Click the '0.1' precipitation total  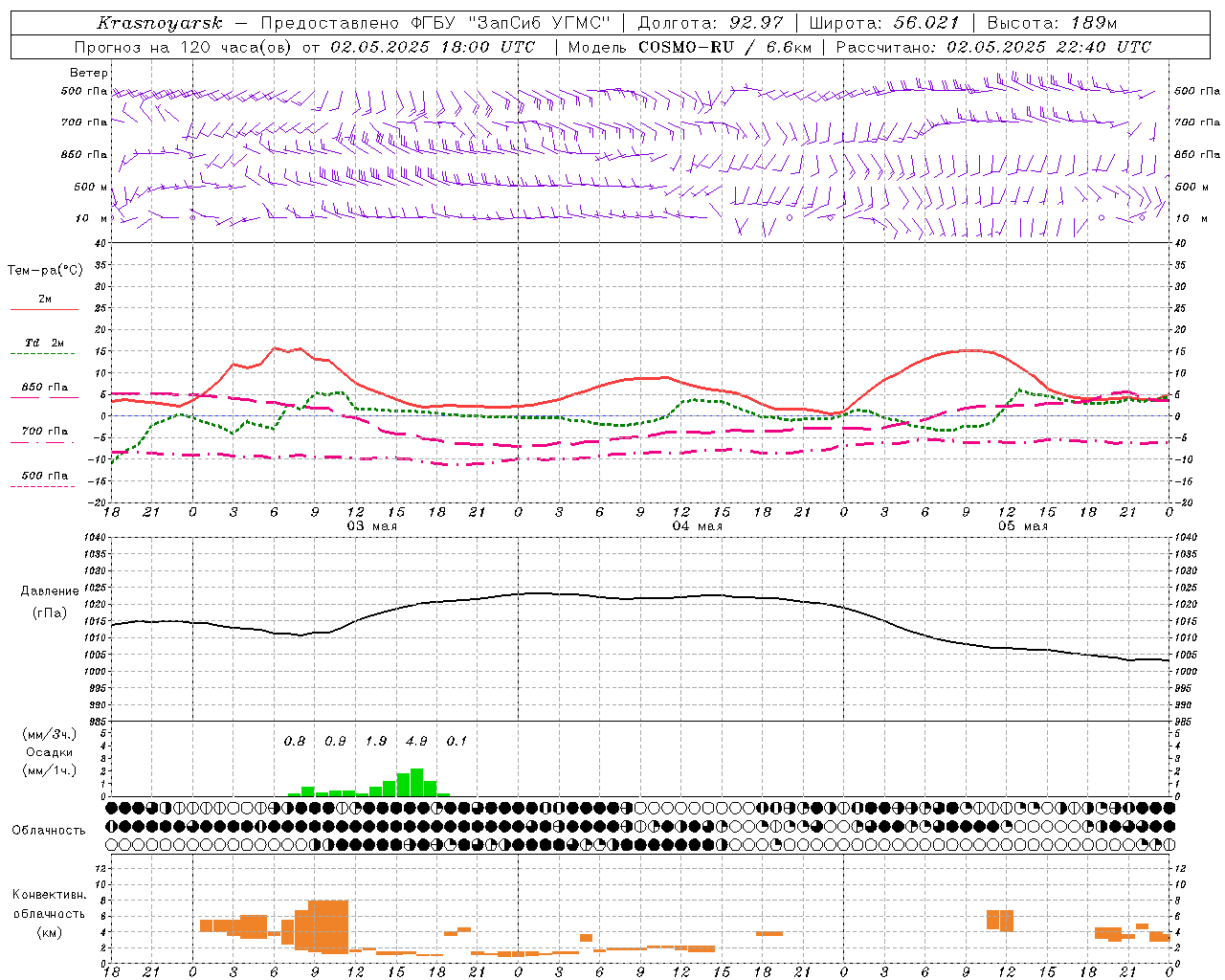(457, 742)
